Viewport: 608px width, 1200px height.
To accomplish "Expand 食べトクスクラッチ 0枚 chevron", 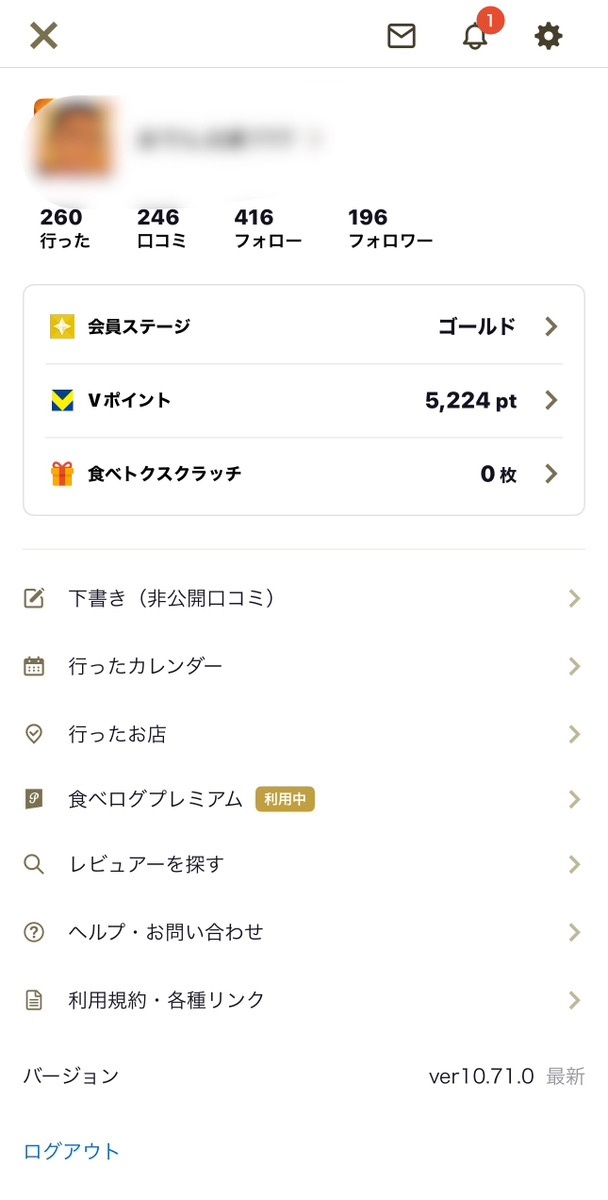I will [x=551, y=474].
